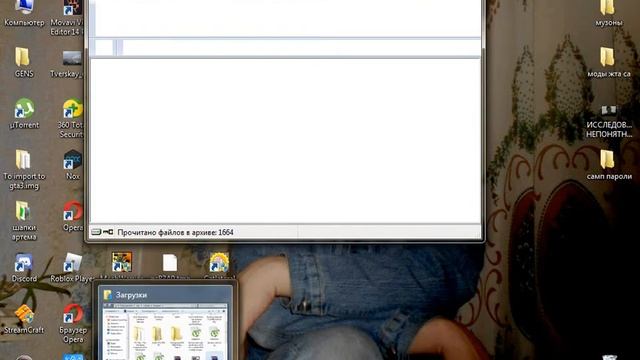Click the drive icon in the archive status bar
Screen dimensions: 640x360
[96, 232]
